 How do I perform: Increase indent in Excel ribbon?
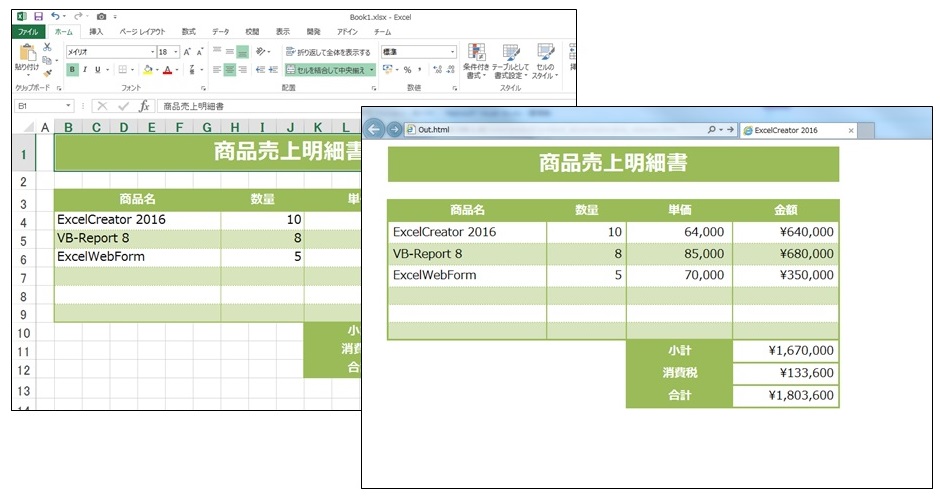[x=273, y=70]
